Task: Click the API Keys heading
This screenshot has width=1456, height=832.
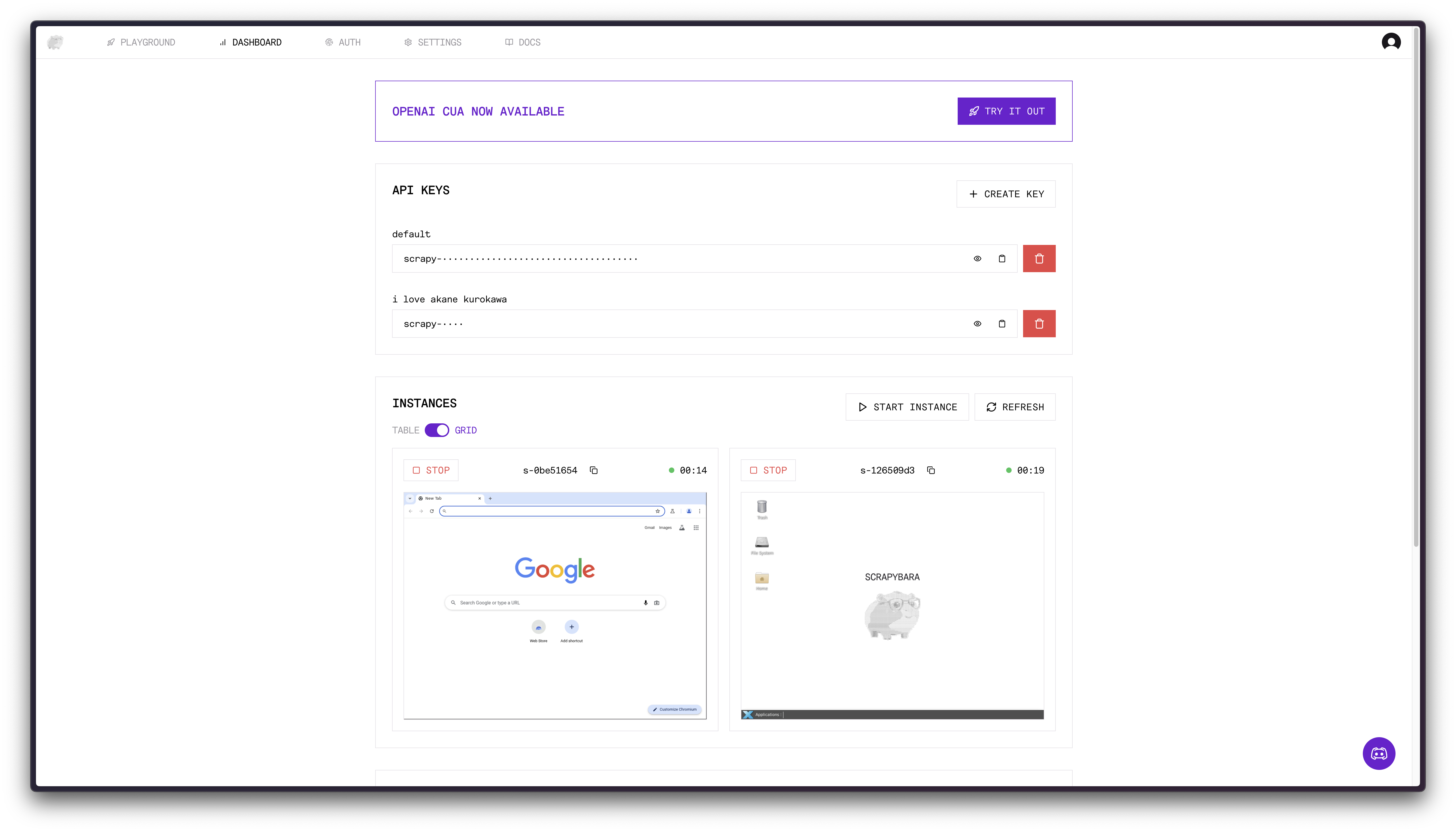Action: (x=421, y=190)
